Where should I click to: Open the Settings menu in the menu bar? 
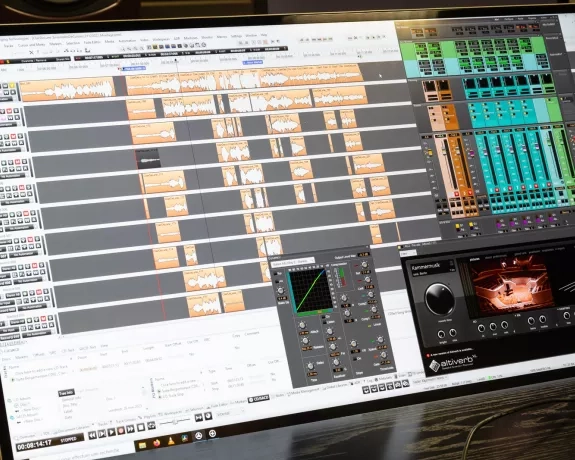236,36
